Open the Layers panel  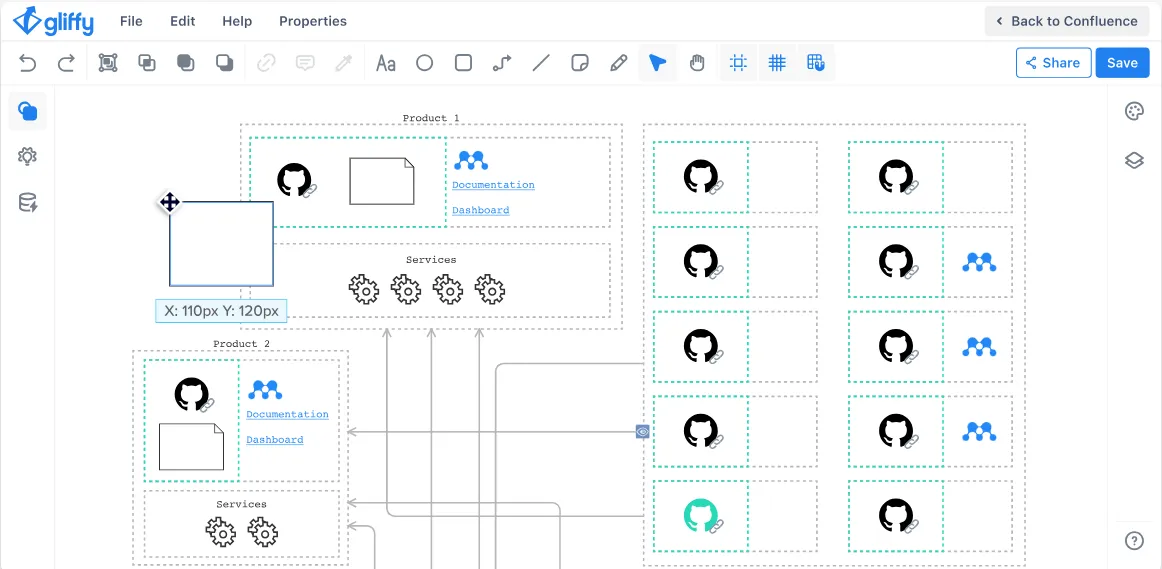click(x=1135, y=160)
